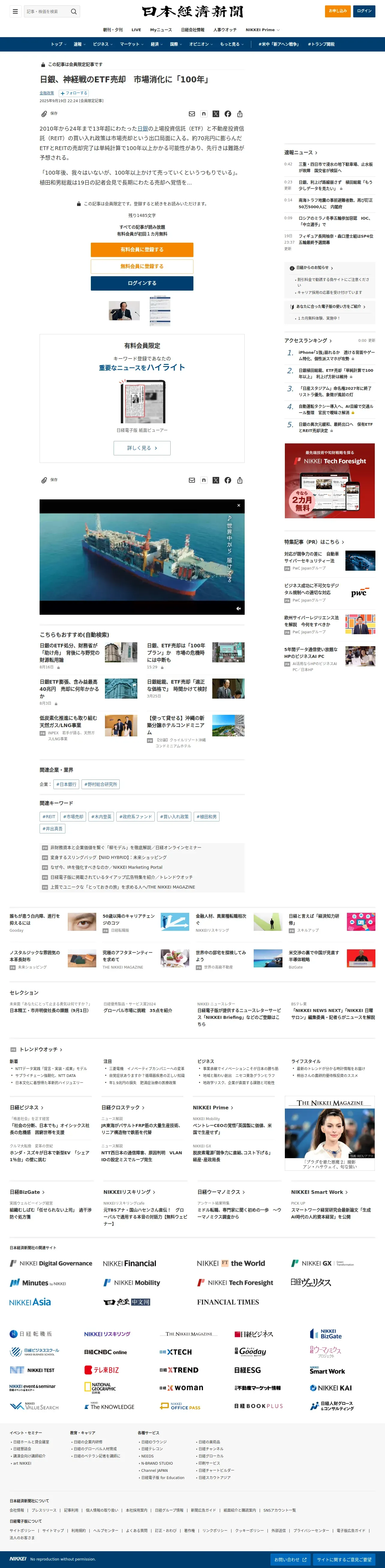Open 人事ウオッチ tab
The height and width of the screenshot is (1568, 385).
point(225,30)
